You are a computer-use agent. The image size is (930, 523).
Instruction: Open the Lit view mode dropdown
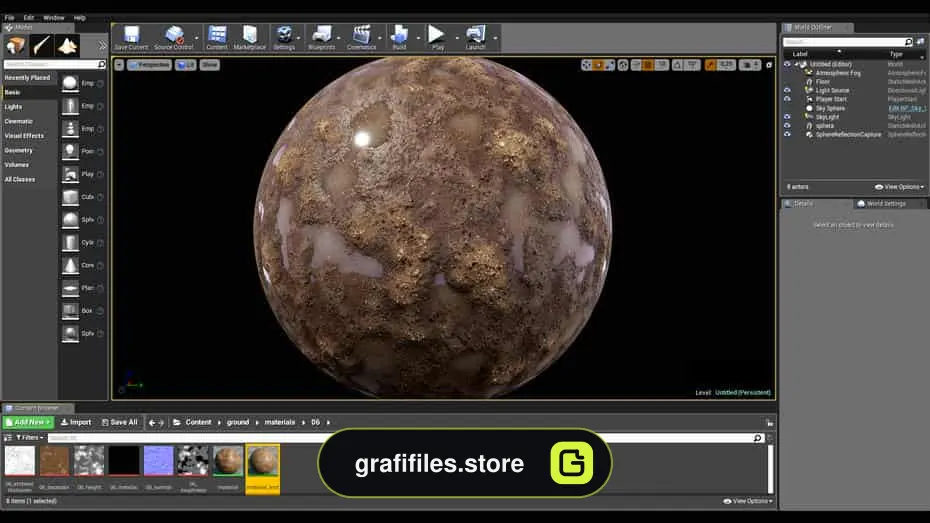click(x=186, y=65)
